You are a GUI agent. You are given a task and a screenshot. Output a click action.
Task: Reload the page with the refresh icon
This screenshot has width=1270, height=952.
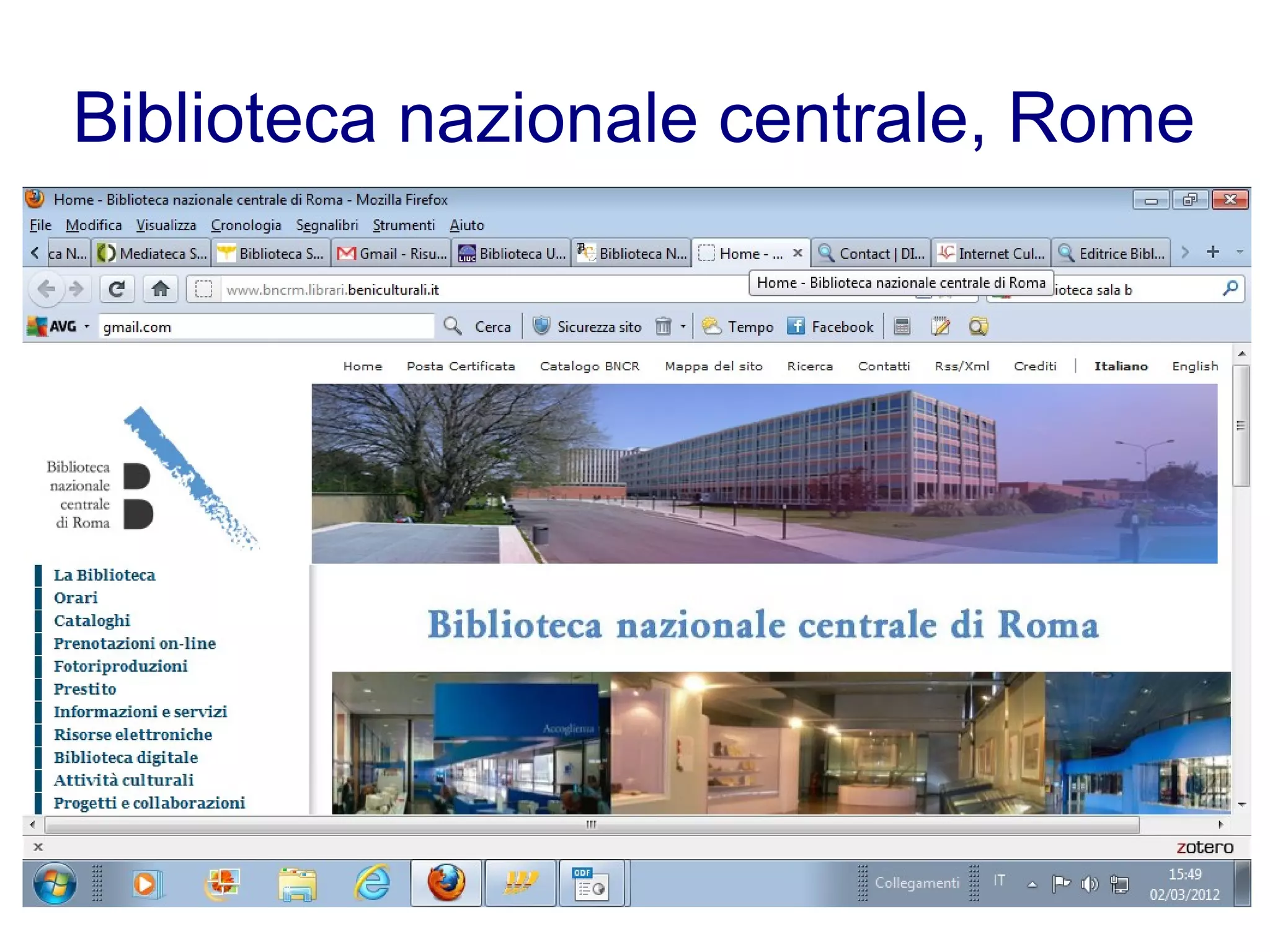(117, 289)
